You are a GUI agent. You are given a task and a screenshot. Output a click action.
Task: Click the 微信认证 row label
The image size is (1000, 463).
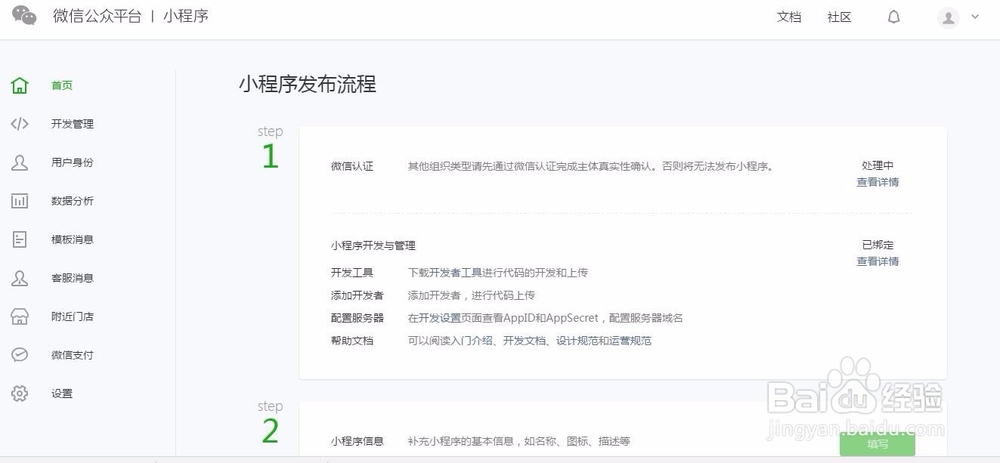pyautogui.click(x=352, y=166)
